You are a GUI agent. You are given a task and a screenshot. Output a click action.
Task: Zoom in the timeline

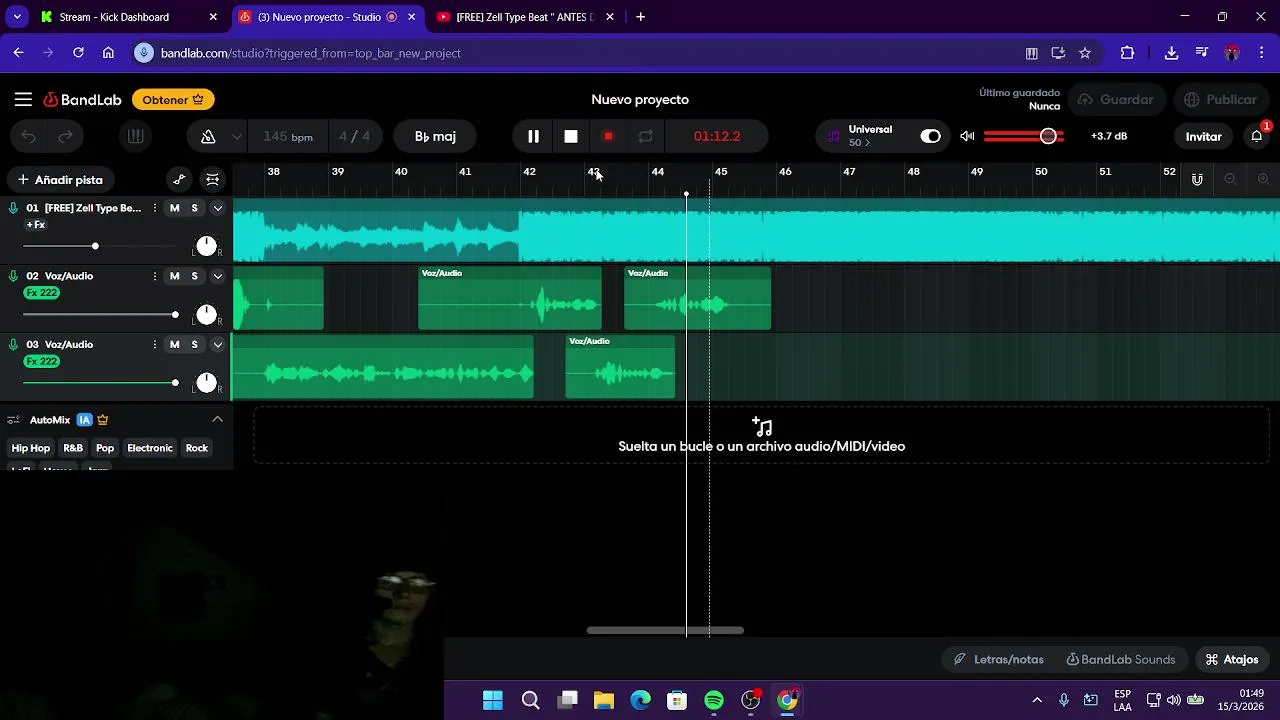pyautogui.click(x=1263, y=180)
